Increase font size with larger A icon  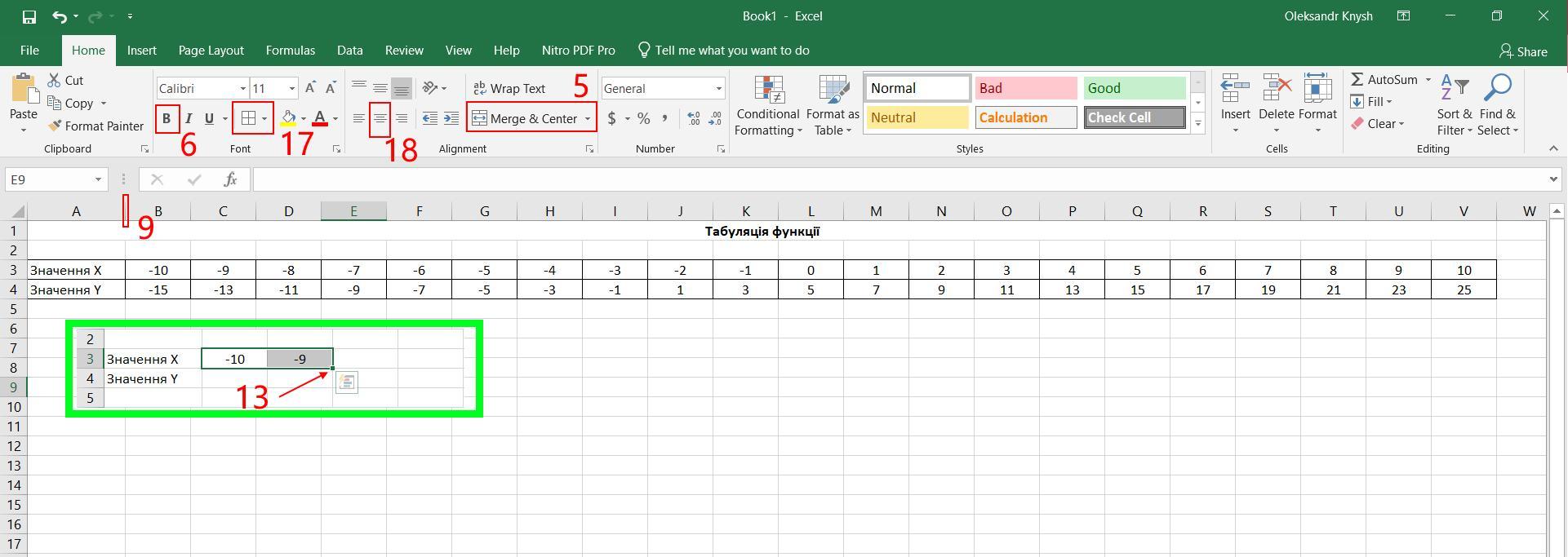pos(310,88)
